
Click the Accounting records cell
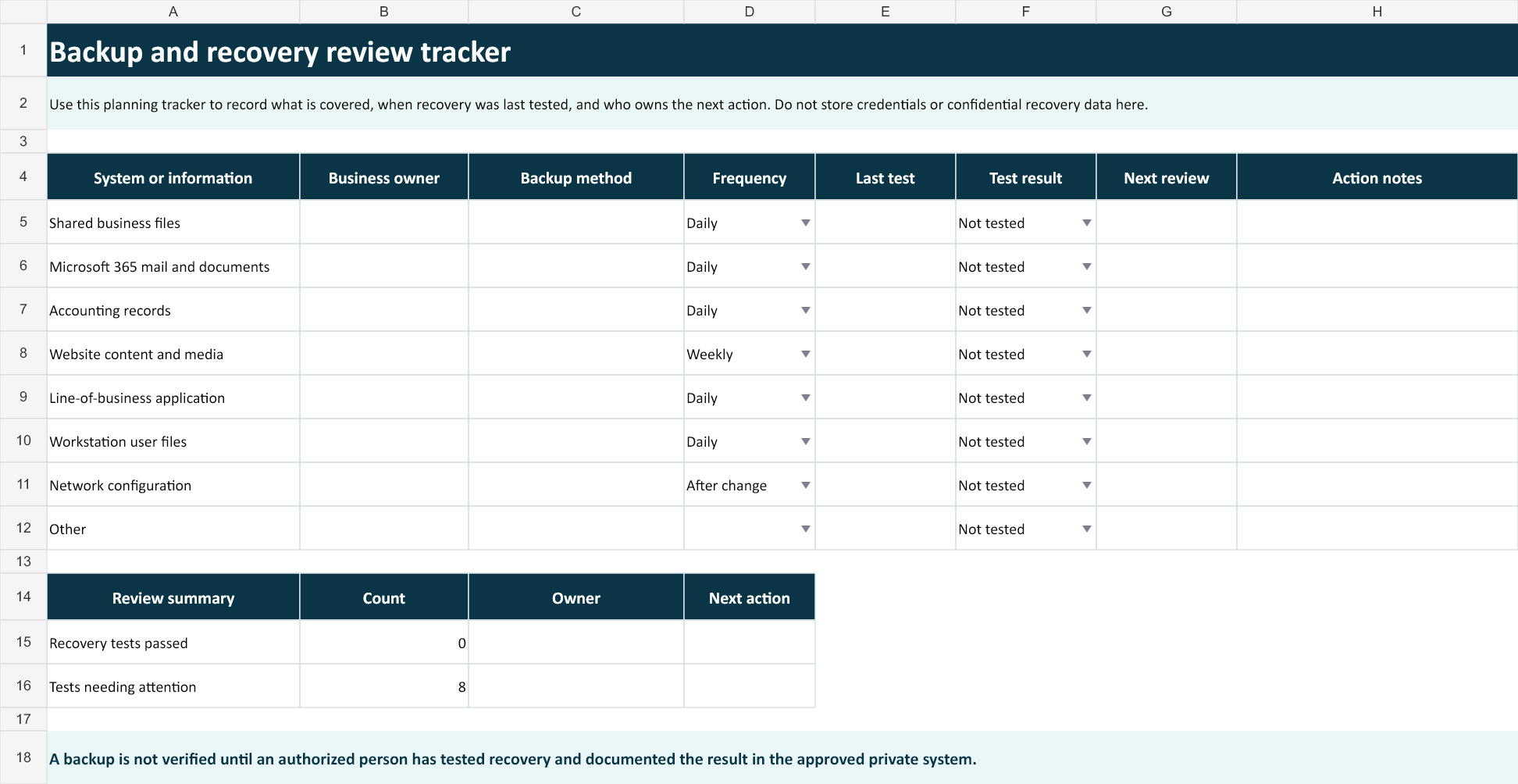[x=173, y=310]
